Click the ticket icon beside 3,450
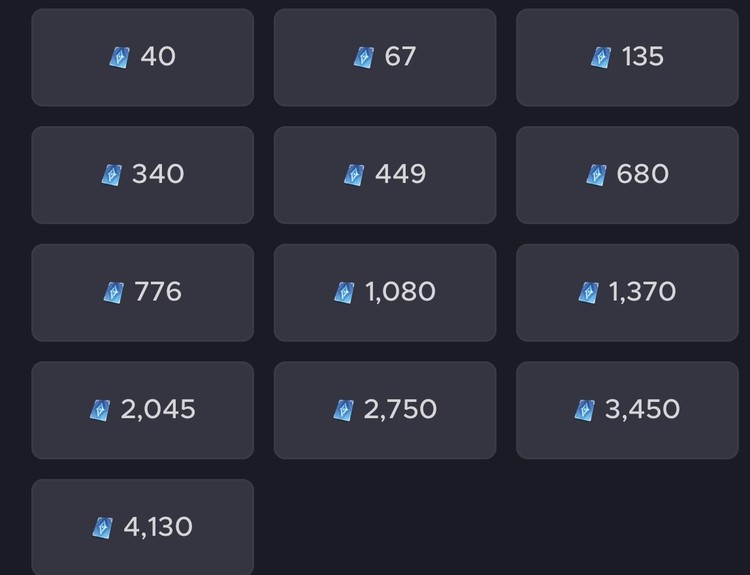 [585, 410]
